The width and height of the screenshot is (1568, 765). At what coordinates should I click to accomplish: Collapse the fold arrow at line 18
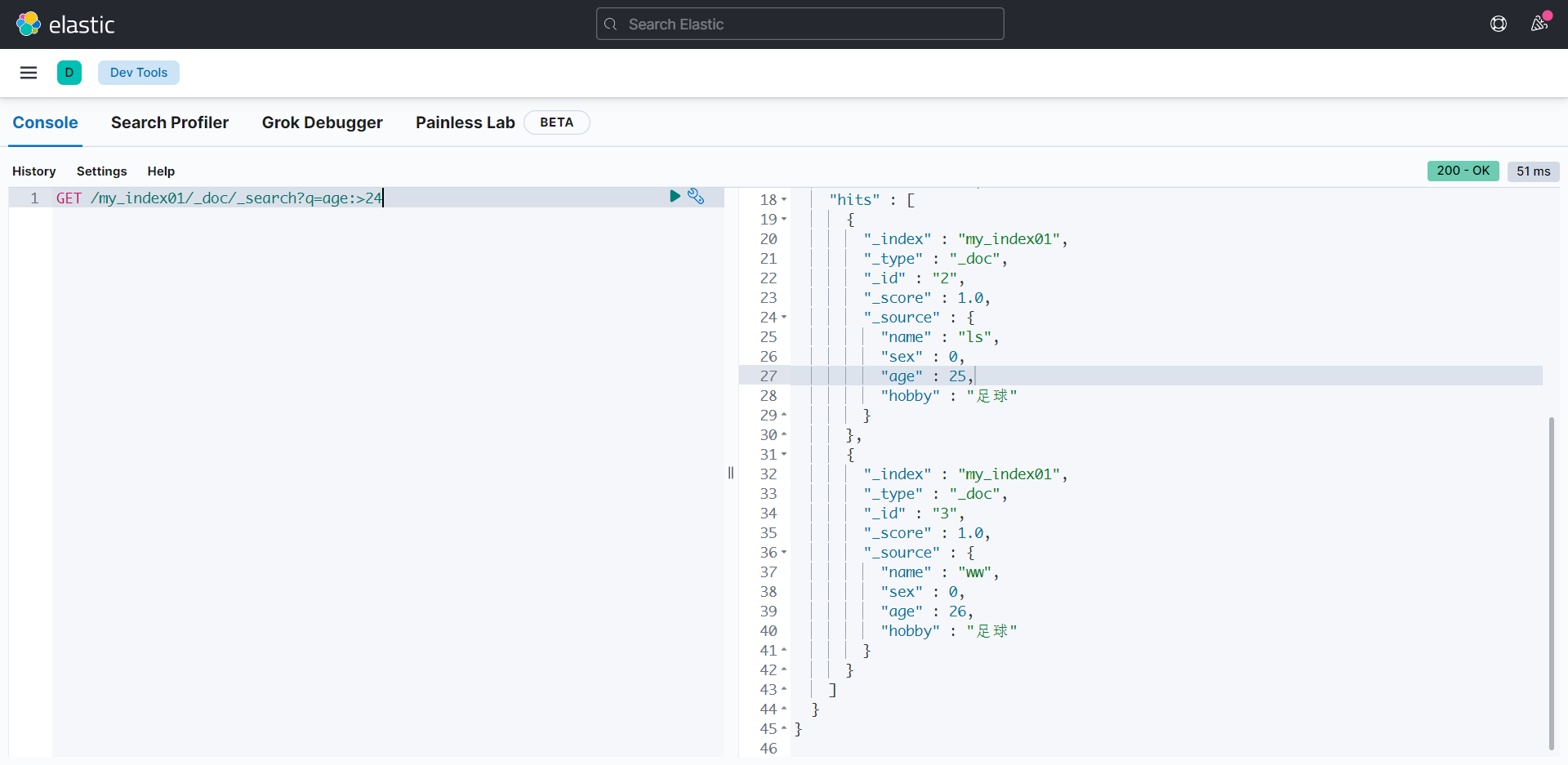click(784, 200)
